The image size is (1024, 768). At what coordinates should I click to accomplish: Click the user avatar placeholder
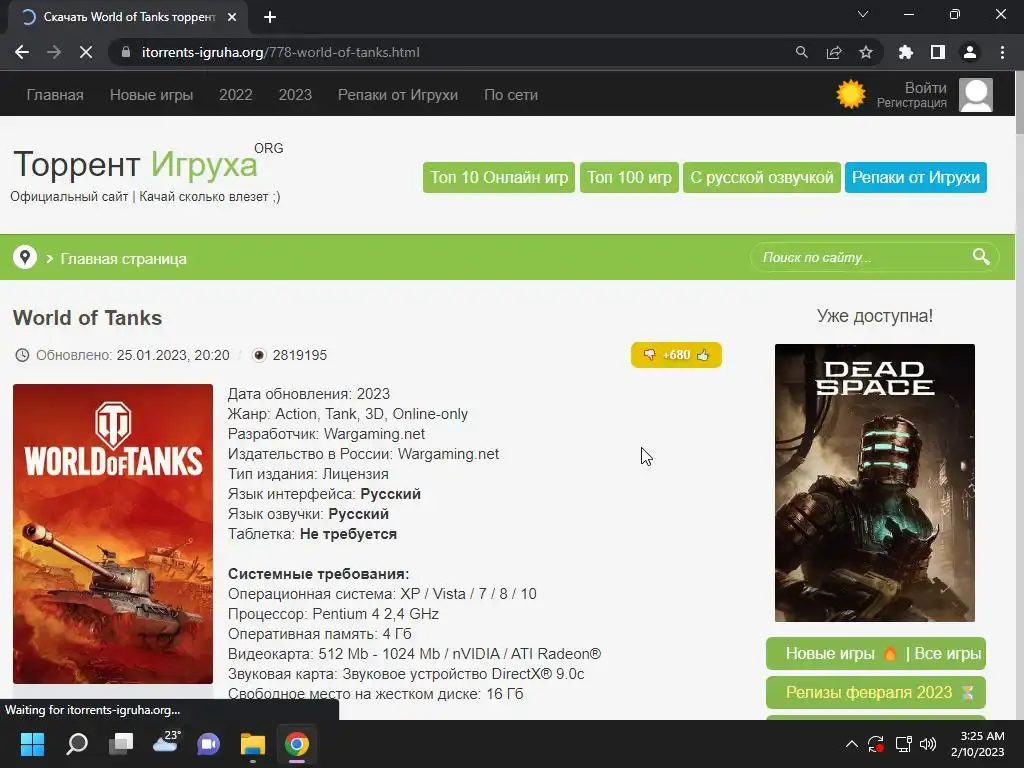(976, 95)
